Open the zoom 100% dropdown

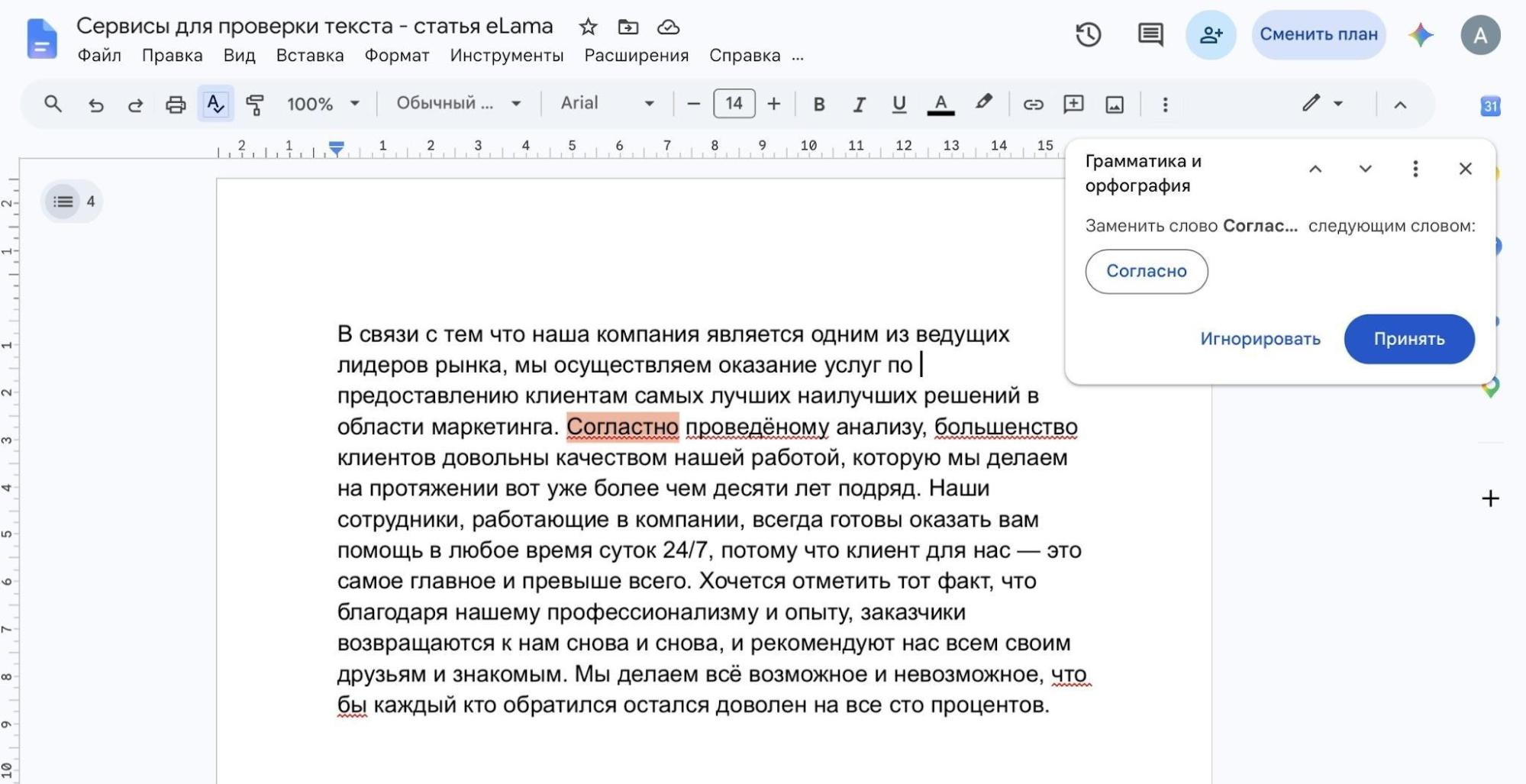[323, 104]
